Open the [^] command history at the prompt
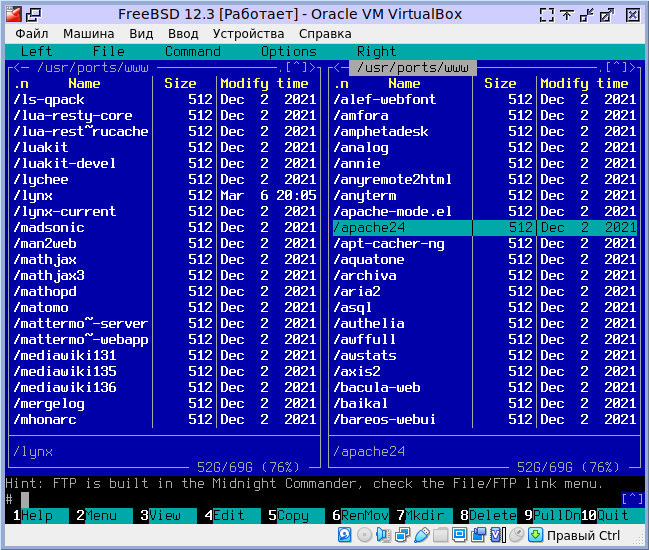649x550 pixels. (632, 499)
